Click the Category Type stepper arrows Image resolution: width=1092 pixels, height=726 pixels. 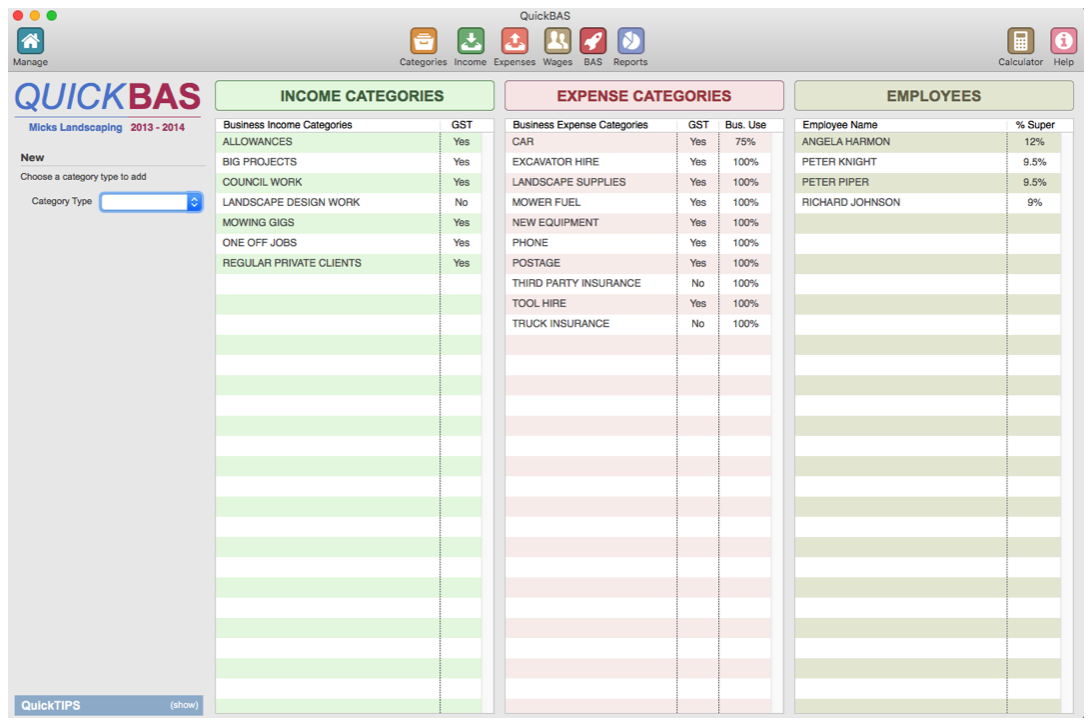tap(194, 201)
